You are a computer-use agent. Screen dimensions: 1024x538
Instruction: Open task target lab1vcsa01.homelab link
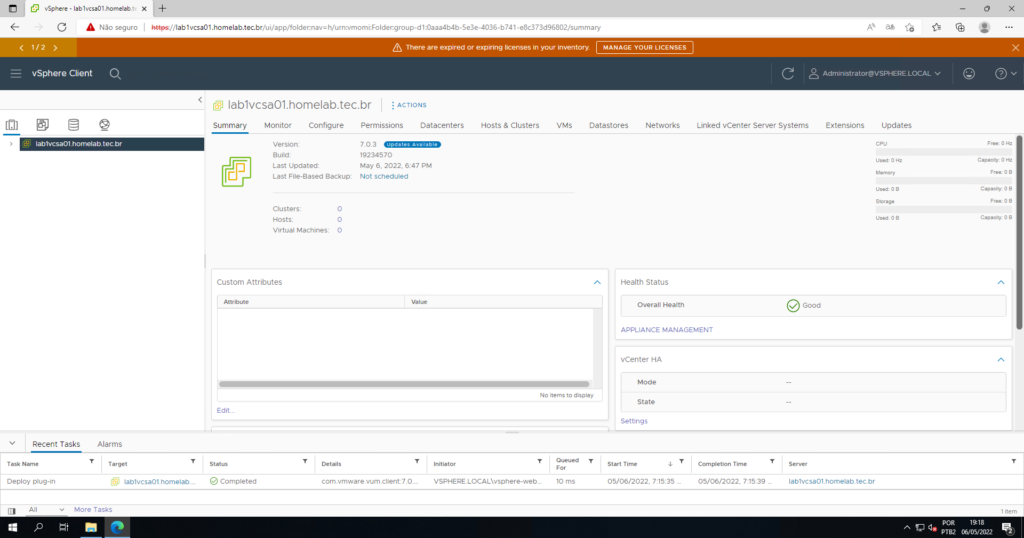coord(159,481)
